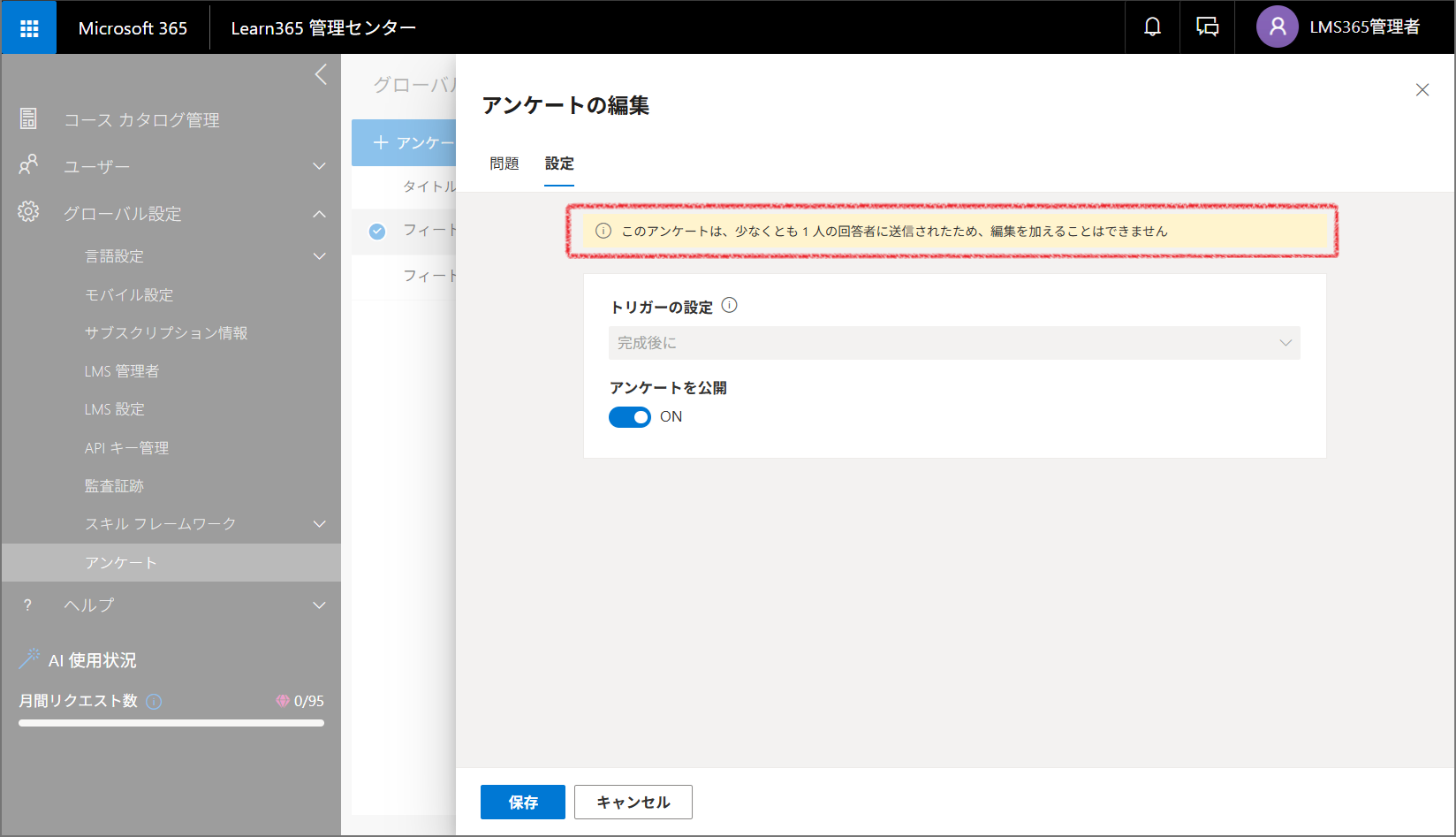Click the タイトル column header

(429, 186)
